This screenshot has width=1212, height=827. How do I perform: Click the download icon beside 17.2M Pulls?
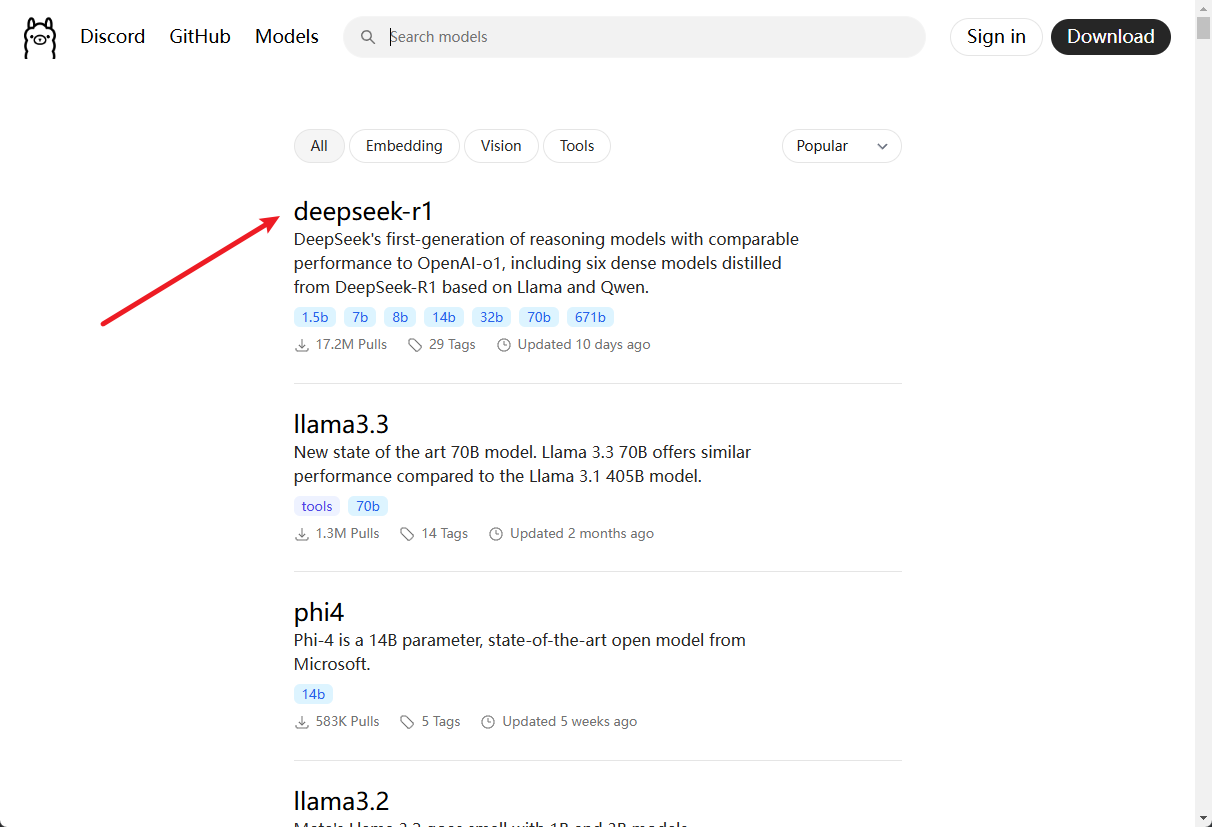point(302,345)
